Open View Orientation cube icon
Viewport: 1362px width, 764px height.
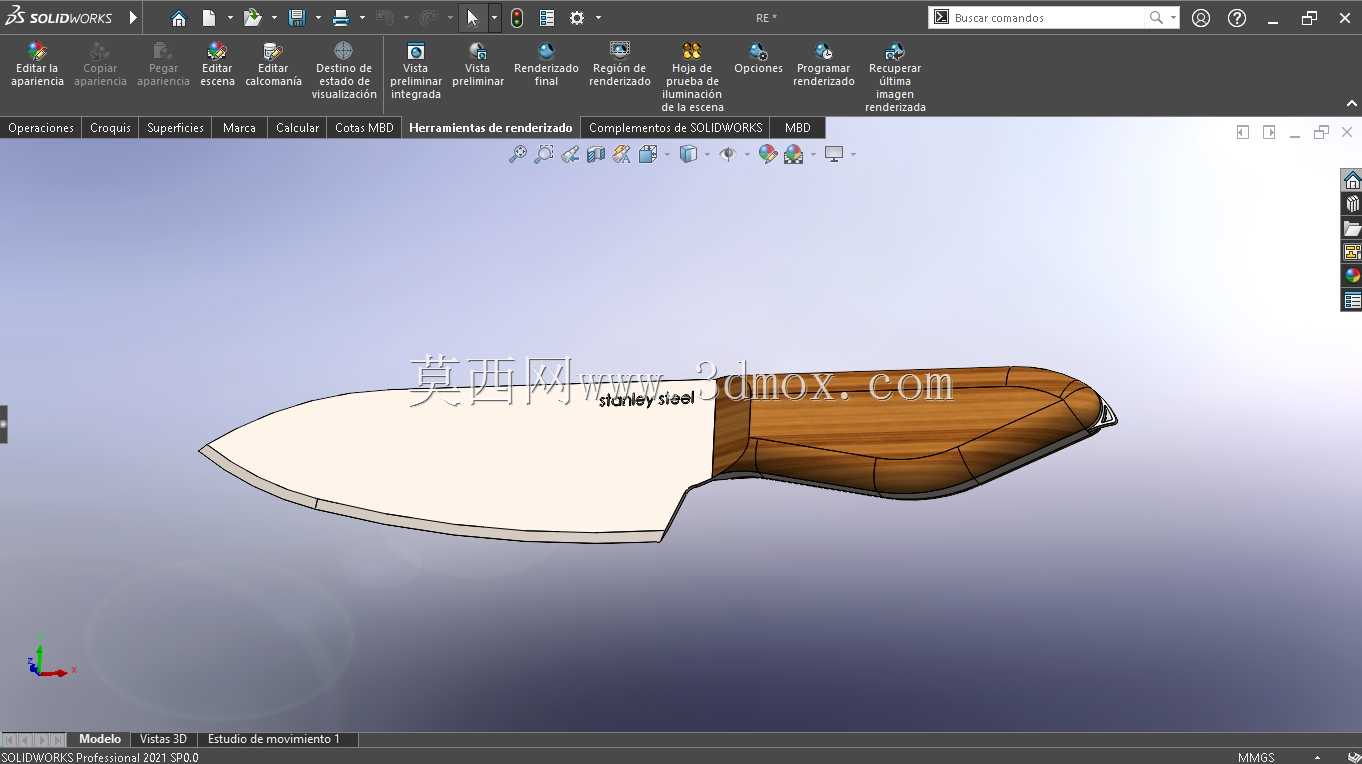pos(647,154)
